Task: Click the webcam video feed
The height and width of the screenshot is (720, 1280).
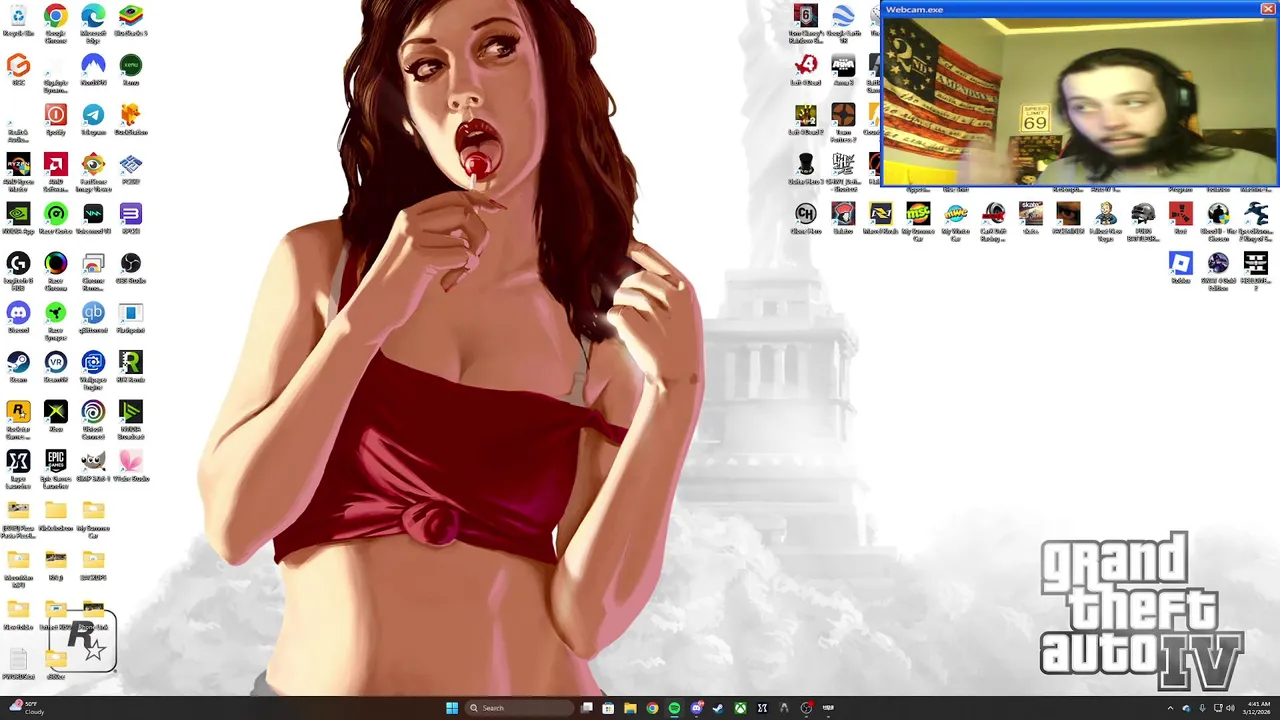Action: click(1080, 102)
